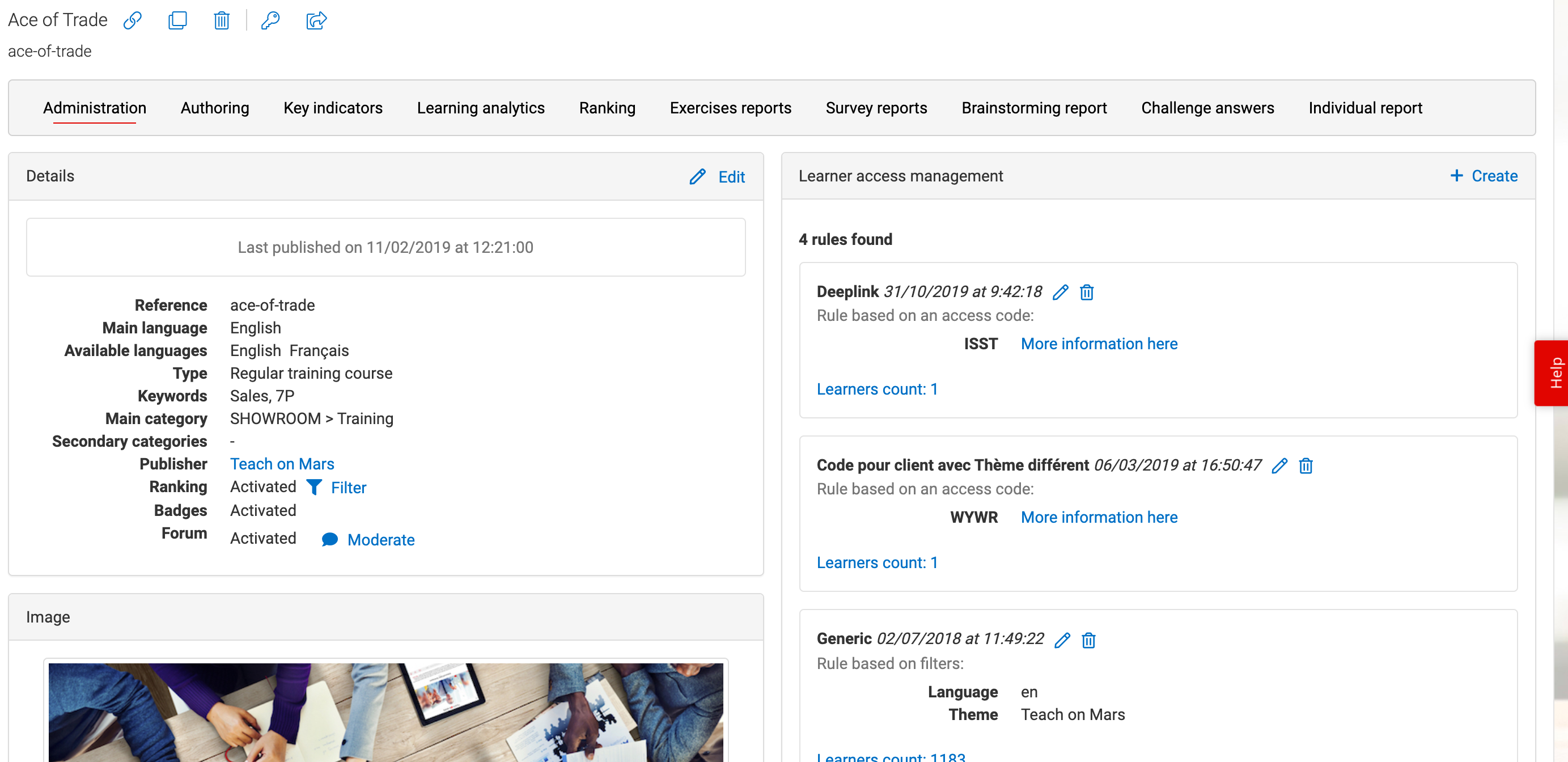Delete the Code pour client rule
Image resolution: width=1568 pixels, height=762 pixels.
click(1306, 465)
